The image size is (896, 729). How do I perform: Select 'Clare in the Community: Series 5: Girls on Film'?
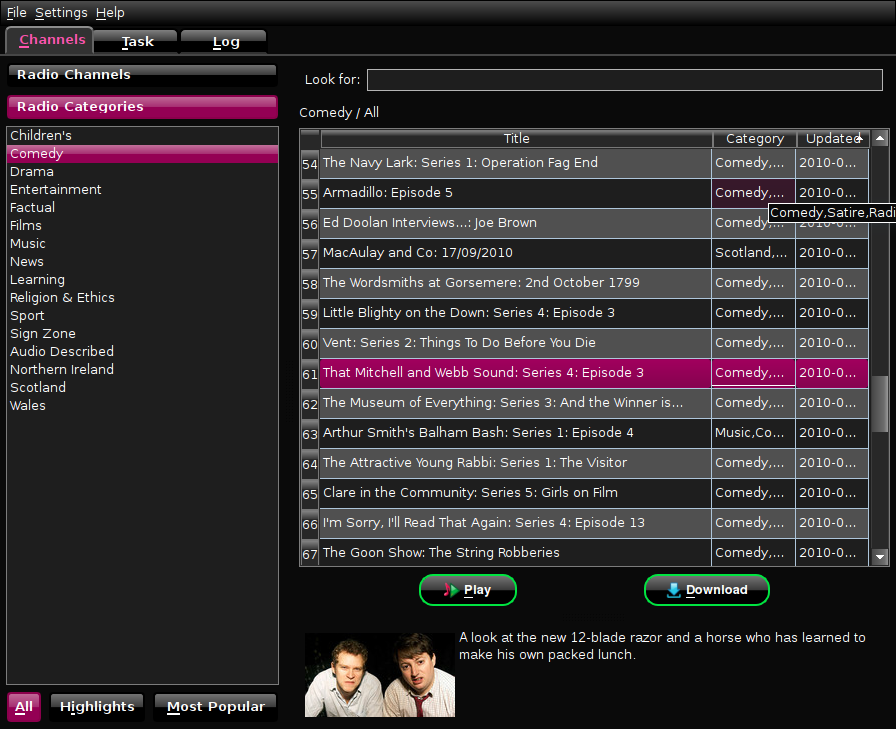tap(515, 493)
